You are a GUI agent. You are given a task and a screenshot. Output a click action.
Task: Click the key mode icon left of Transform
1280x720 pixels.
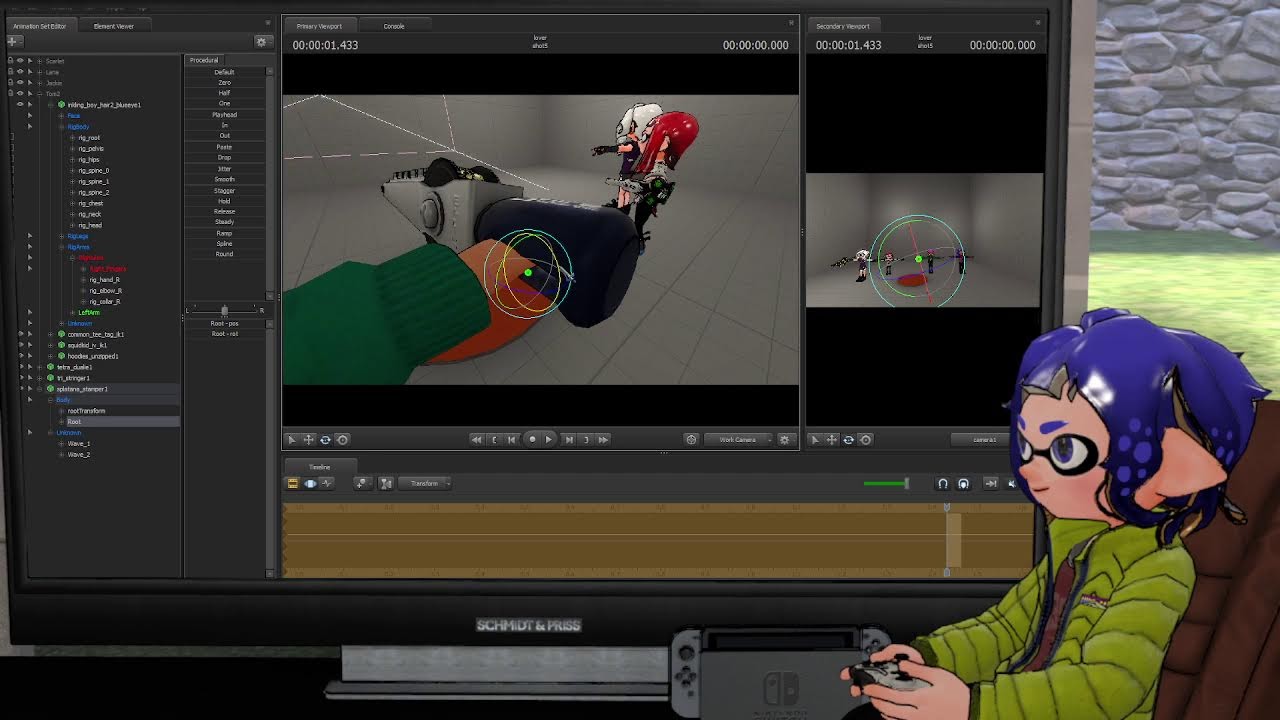coord(362,483)
